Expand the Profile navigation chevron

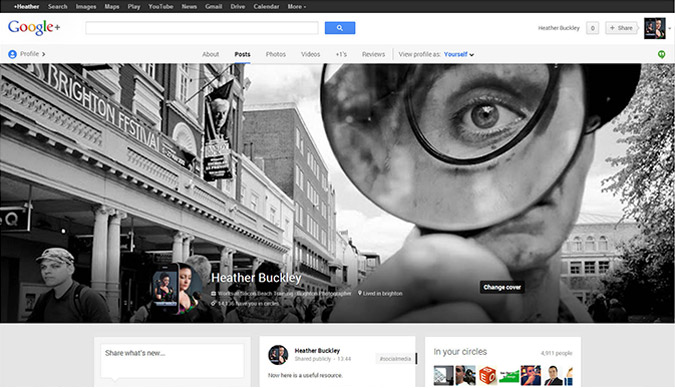[x=43, y=54]
